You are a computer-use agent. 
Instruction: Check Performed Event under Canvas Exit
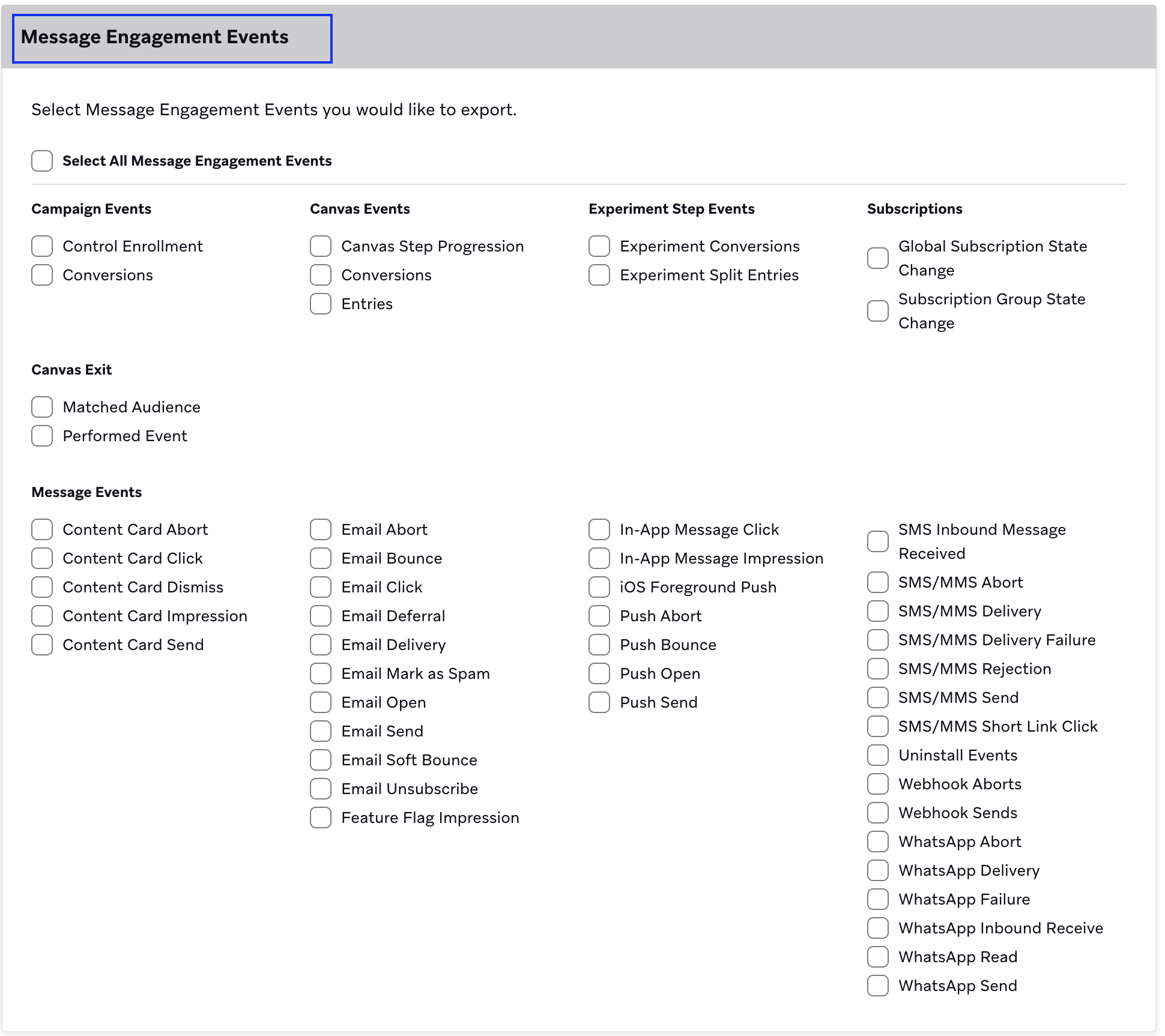pos(42,436)
